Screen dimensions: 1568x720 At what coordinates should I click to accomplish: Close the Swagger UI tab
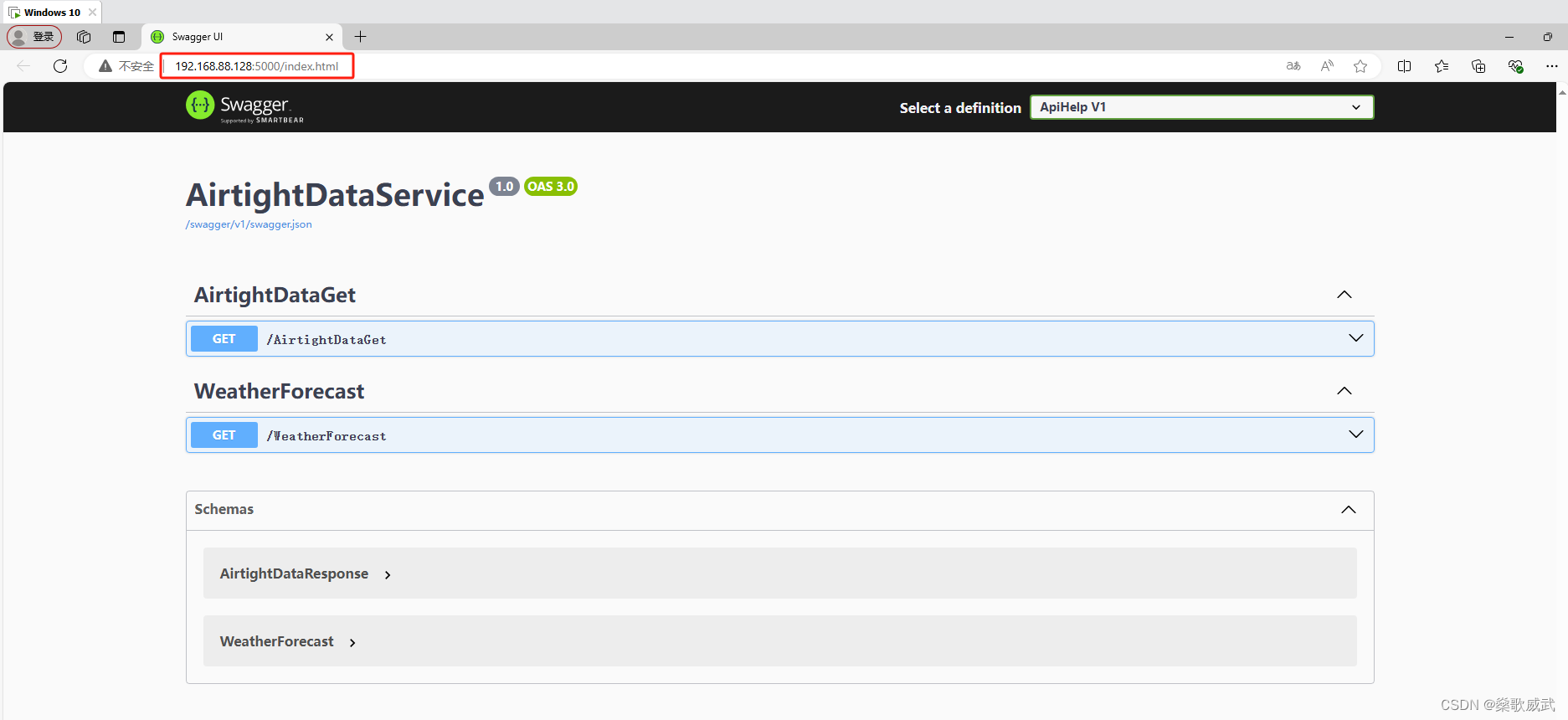click(329, 37)
